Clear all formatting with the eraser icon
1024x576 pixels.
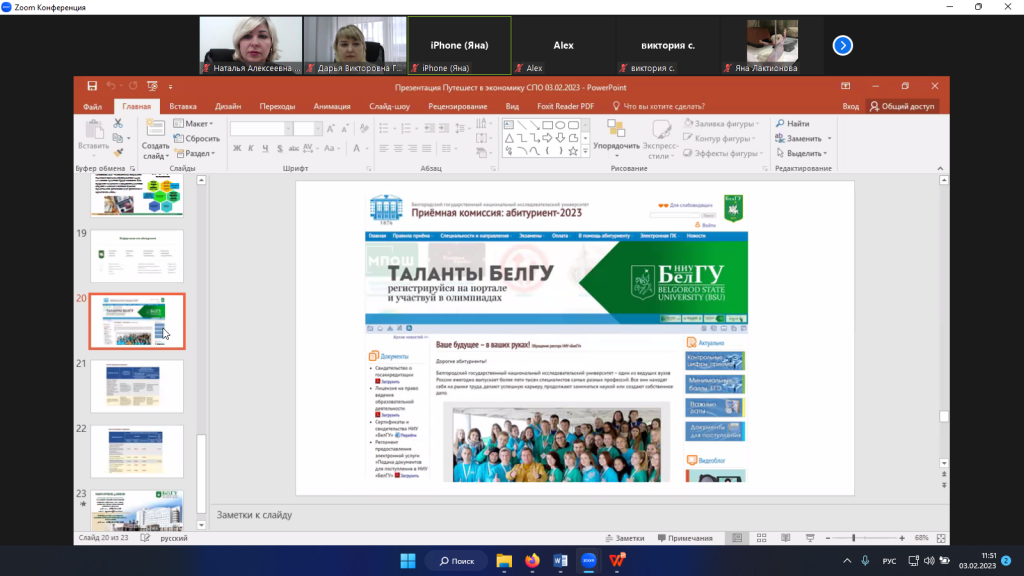(364, 129)
